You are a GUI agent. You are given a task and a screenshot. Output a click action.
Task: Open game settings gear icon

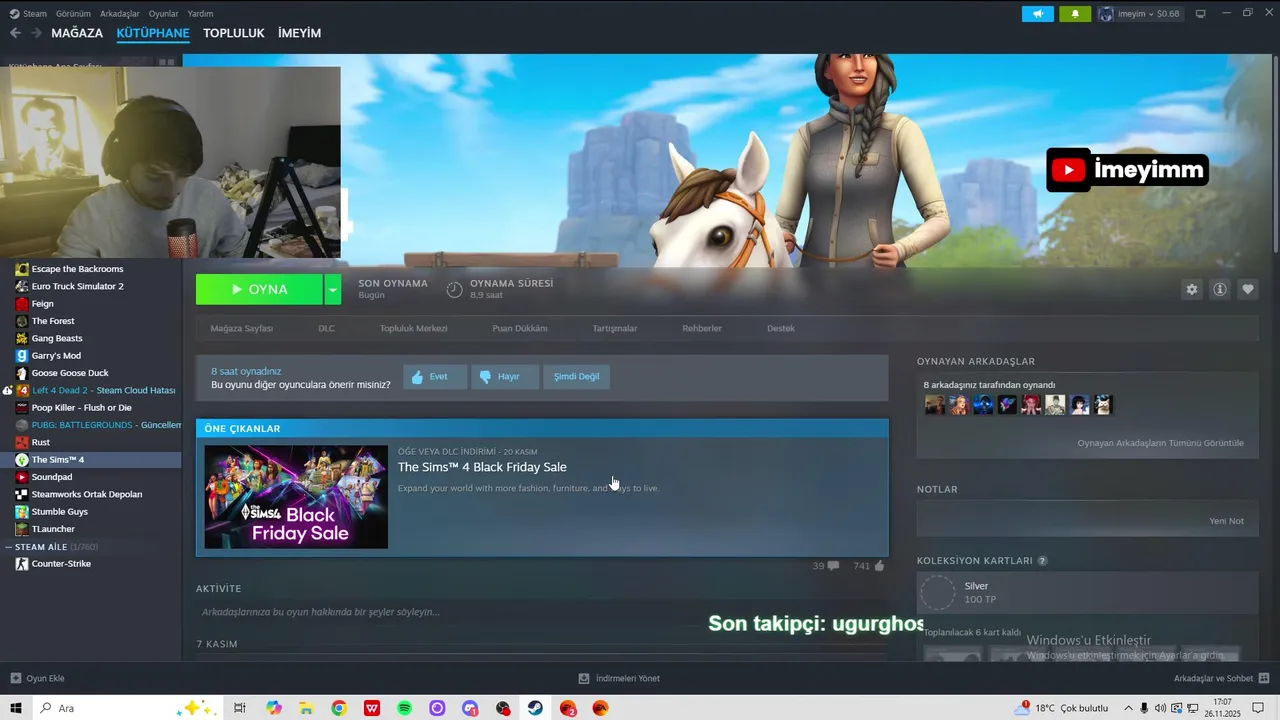1191,289
